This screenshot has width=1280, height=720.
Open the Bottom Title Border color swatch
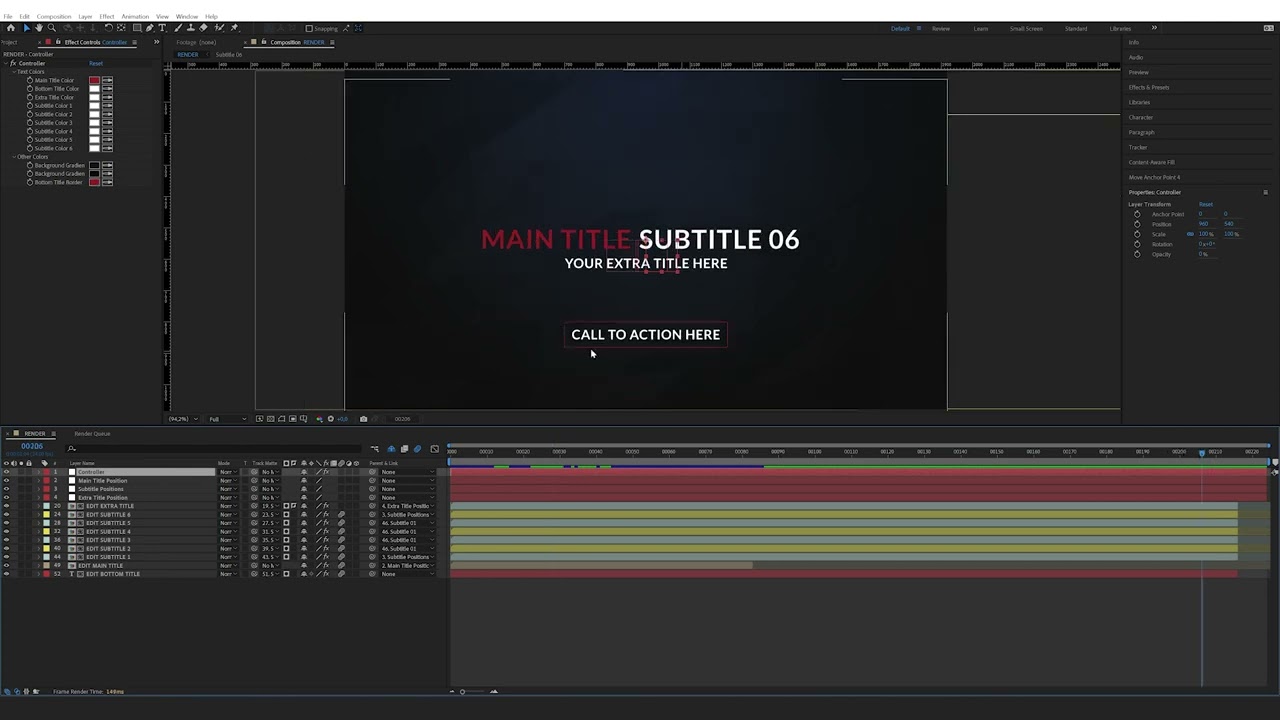[x=95, y=182]
